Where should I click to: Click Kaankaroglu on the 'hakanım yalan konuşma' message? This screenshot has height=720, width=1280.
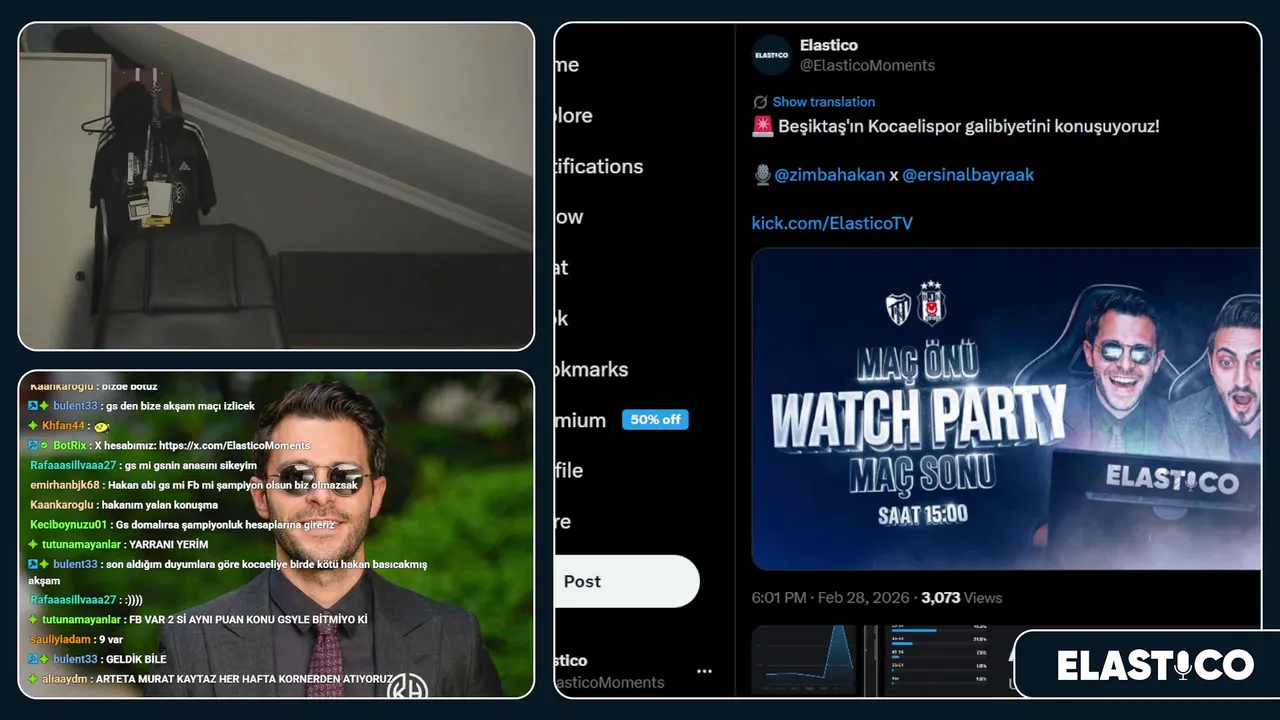point(63,505)
